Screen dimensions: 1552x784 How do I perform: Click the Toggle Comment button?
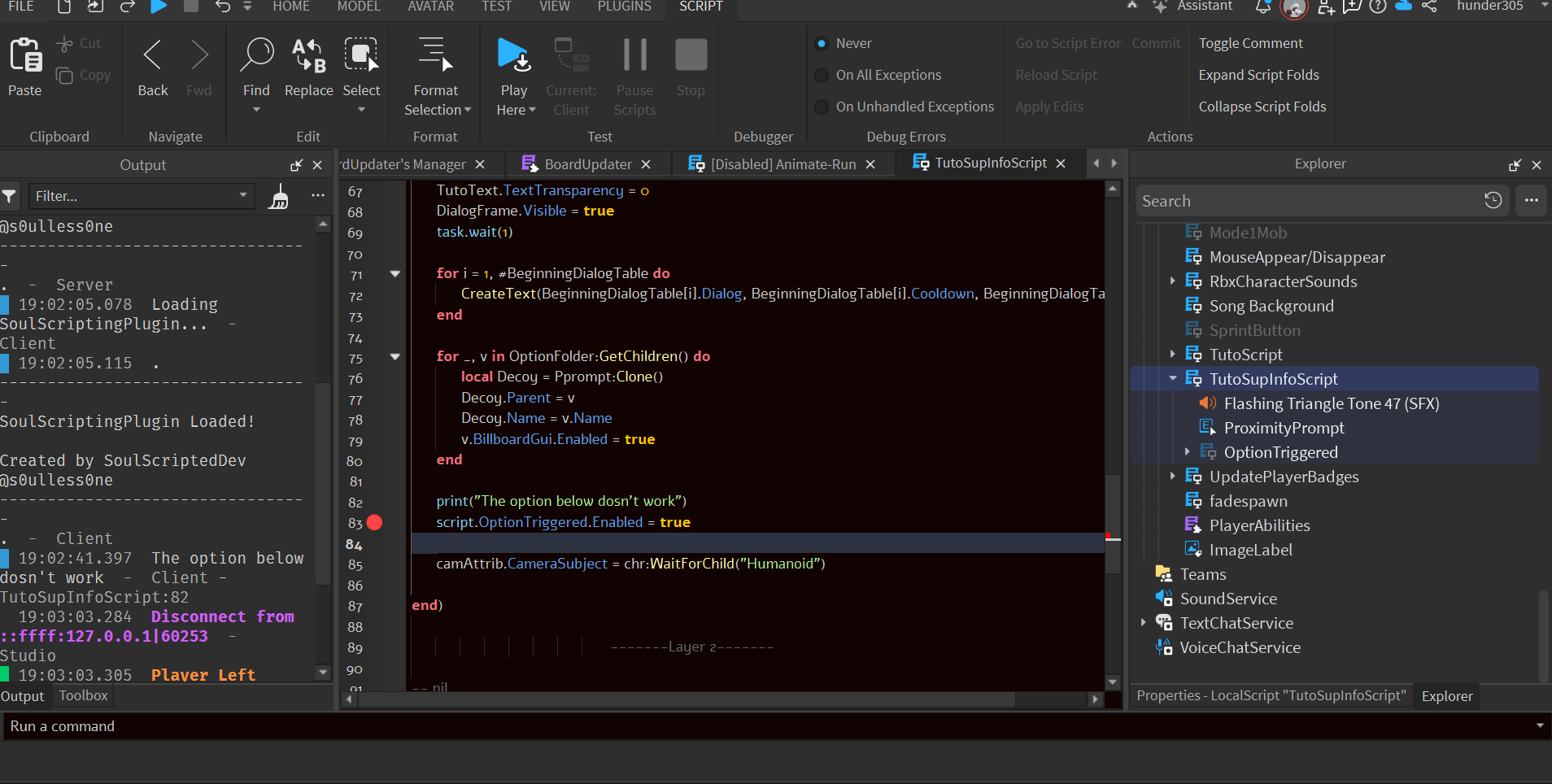(x=1250, y=42)
